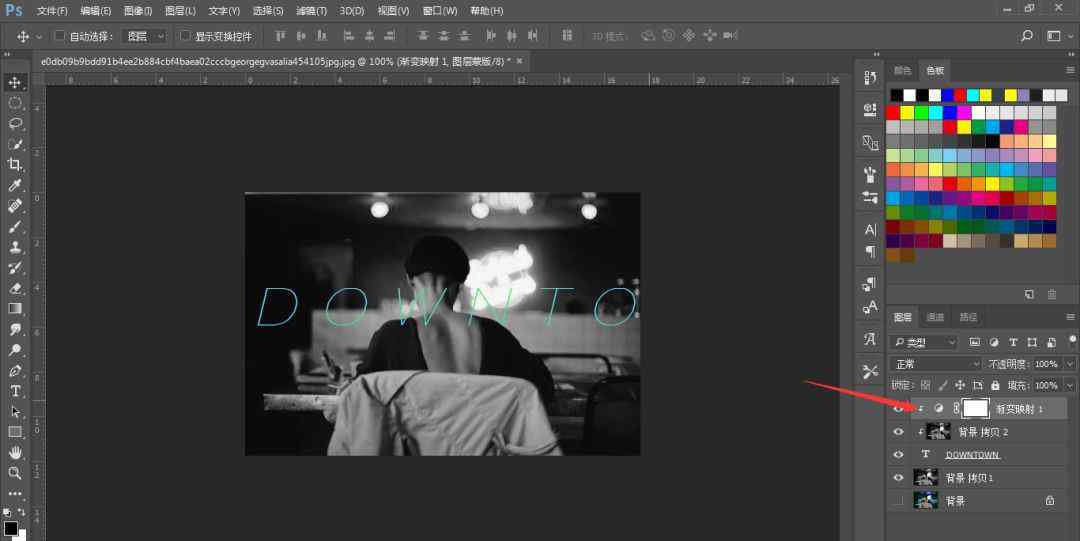
Task: Select the Zoom tool in the toolbox
Action: coord(14,473)
